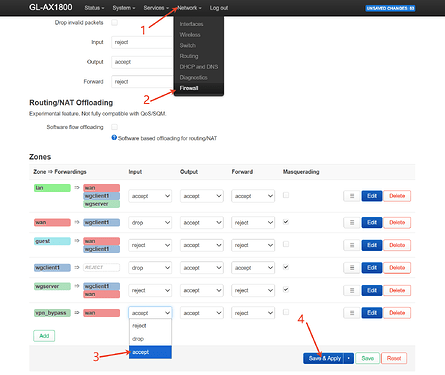Select drop in the open Input dropdown list
The height and width of the screenshot is (375, 445).
[150, 339]
